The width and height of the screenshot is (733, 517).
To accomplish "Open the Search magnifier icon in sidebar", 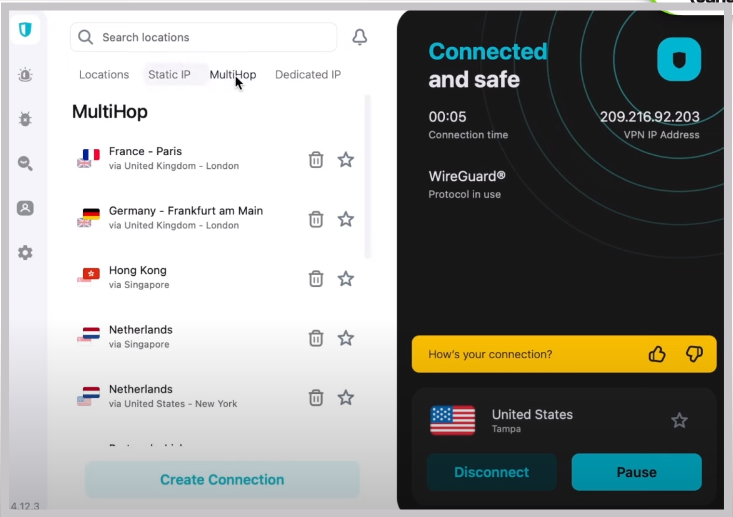I will [x=25, y=163].
